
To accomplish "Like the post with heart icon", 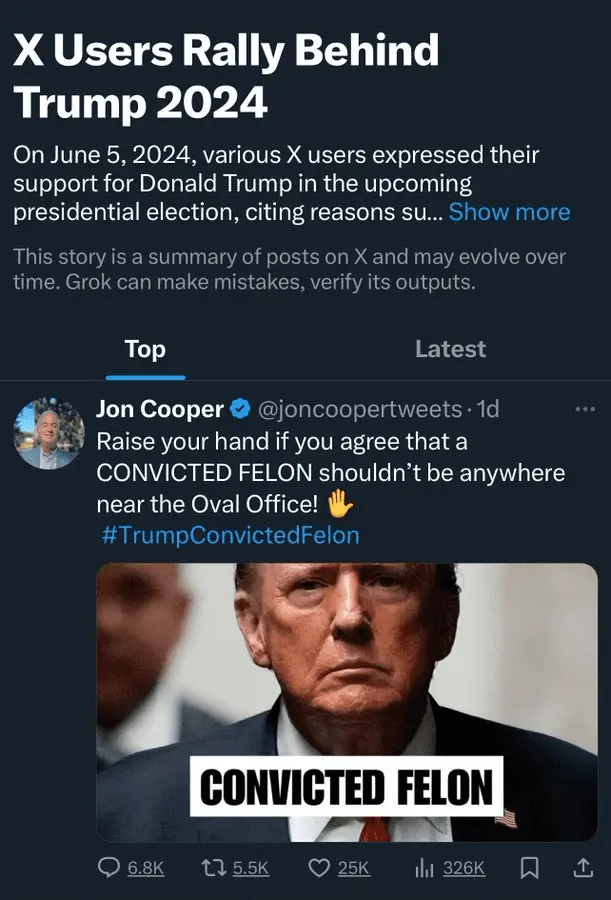I will [318, 868].
